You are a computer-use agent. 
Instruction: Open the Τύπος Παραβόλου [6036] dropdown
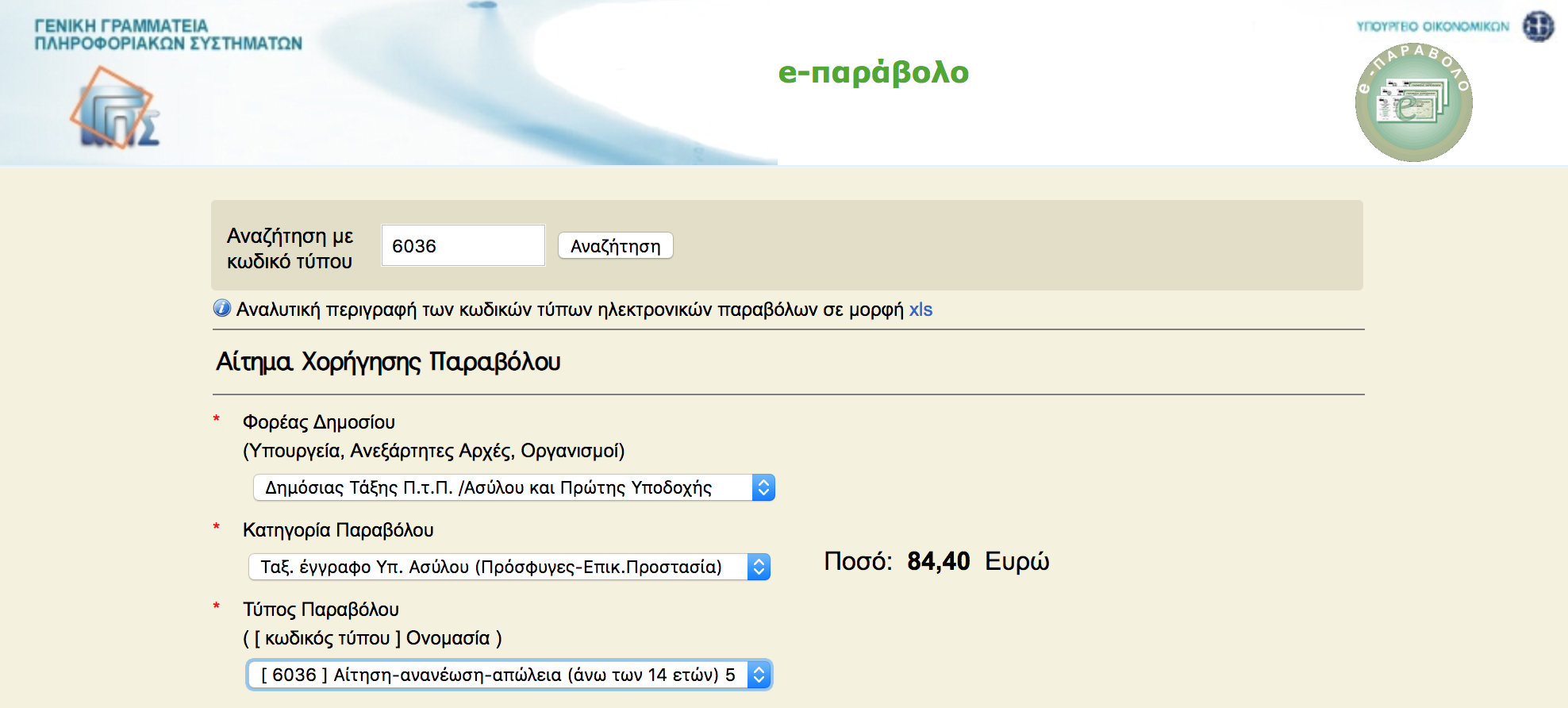click(x=509, y=675)
